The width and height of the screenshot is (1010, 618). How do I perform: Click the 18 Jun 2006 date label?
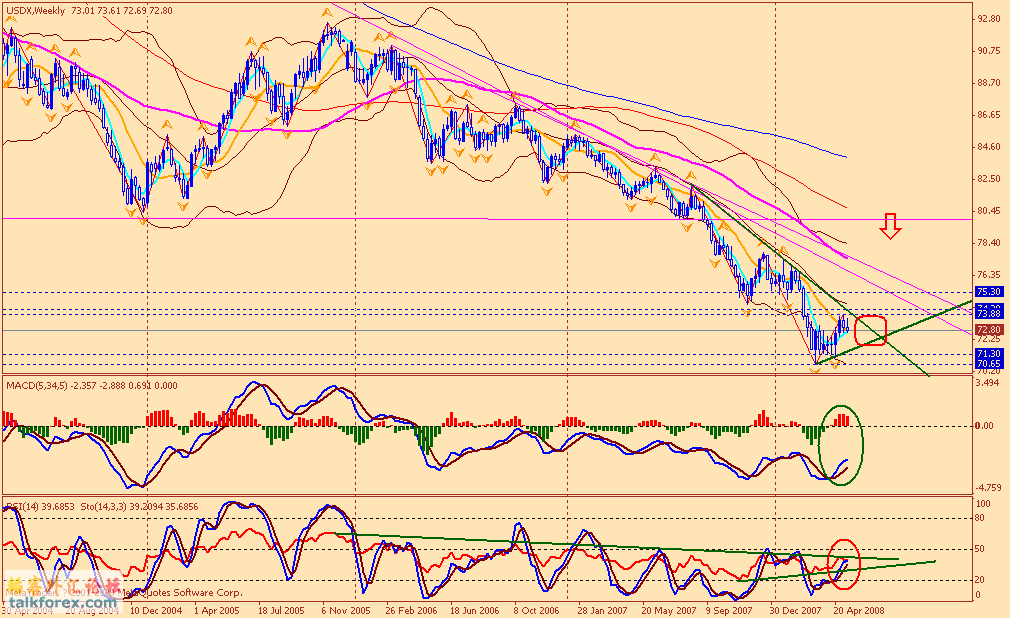click(x=475, y=610)
